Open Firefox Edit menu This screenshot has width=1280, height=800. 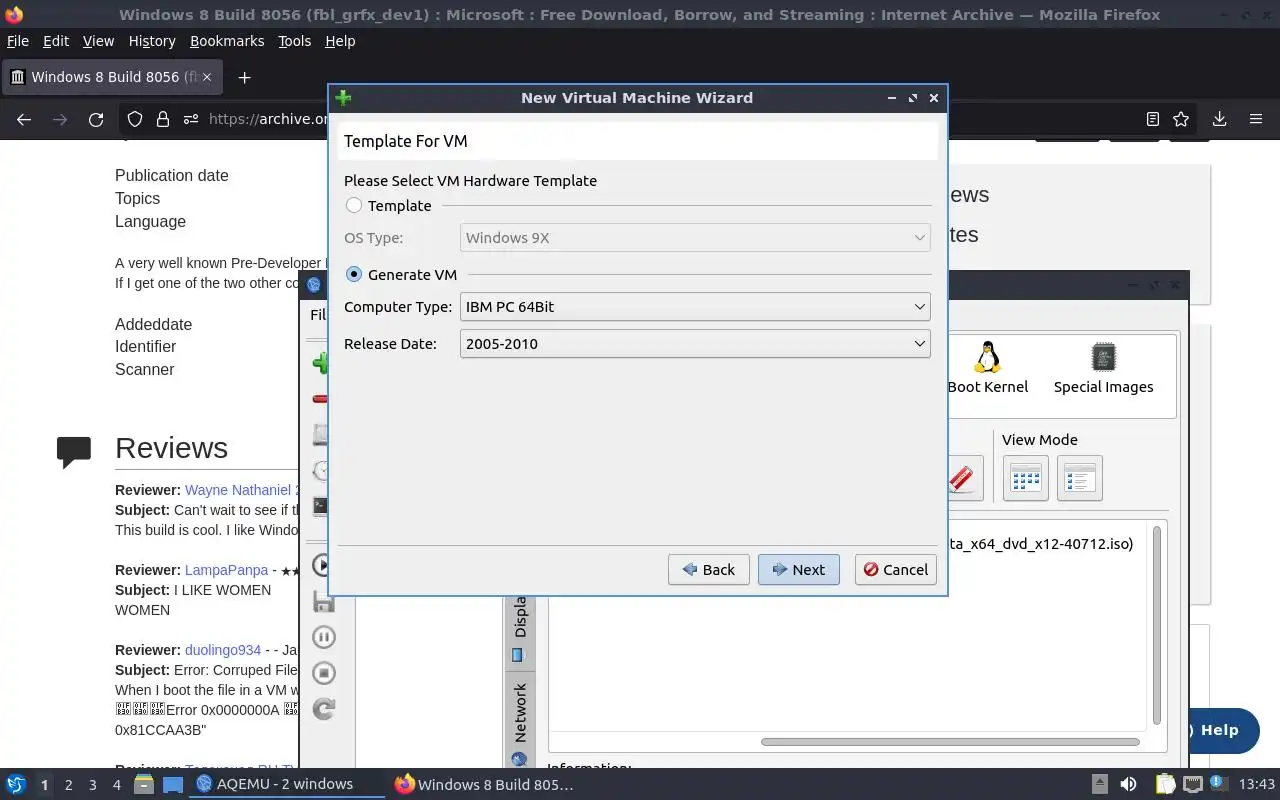[x=56, y=41]
